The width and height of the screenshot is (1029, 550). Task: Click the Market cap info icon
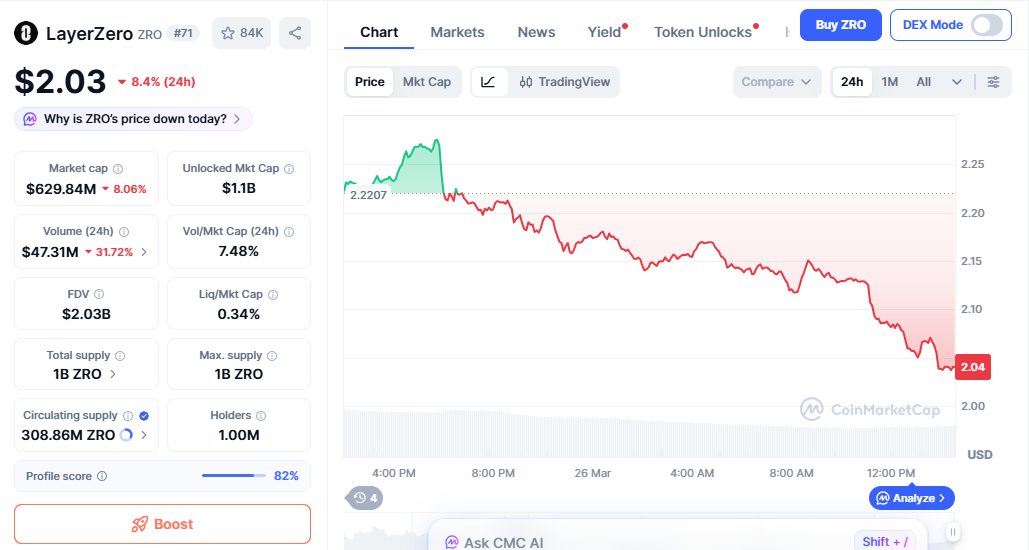(x=118, y=169)
